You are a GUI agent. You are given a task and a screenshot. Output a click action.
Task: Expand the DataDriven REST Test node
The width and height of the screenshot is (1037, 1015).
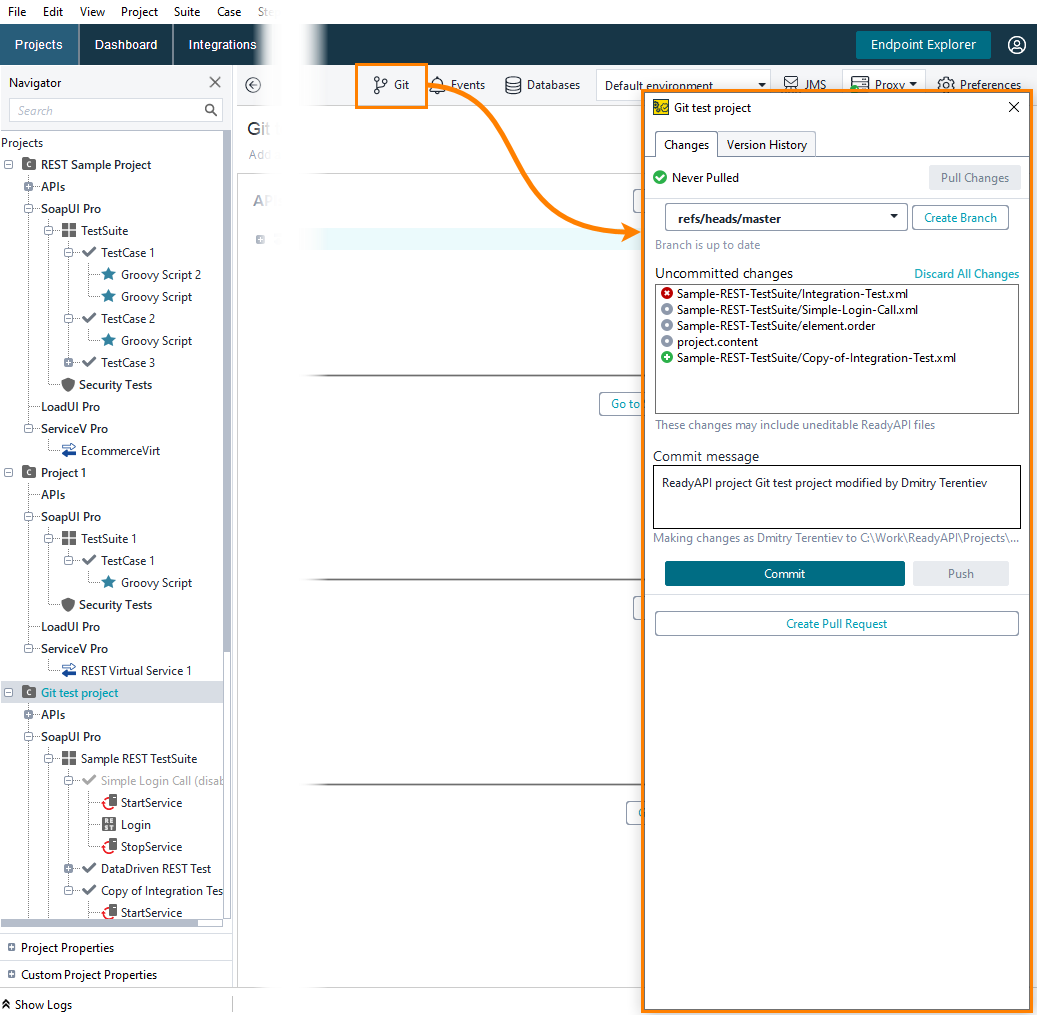point(68,868)
